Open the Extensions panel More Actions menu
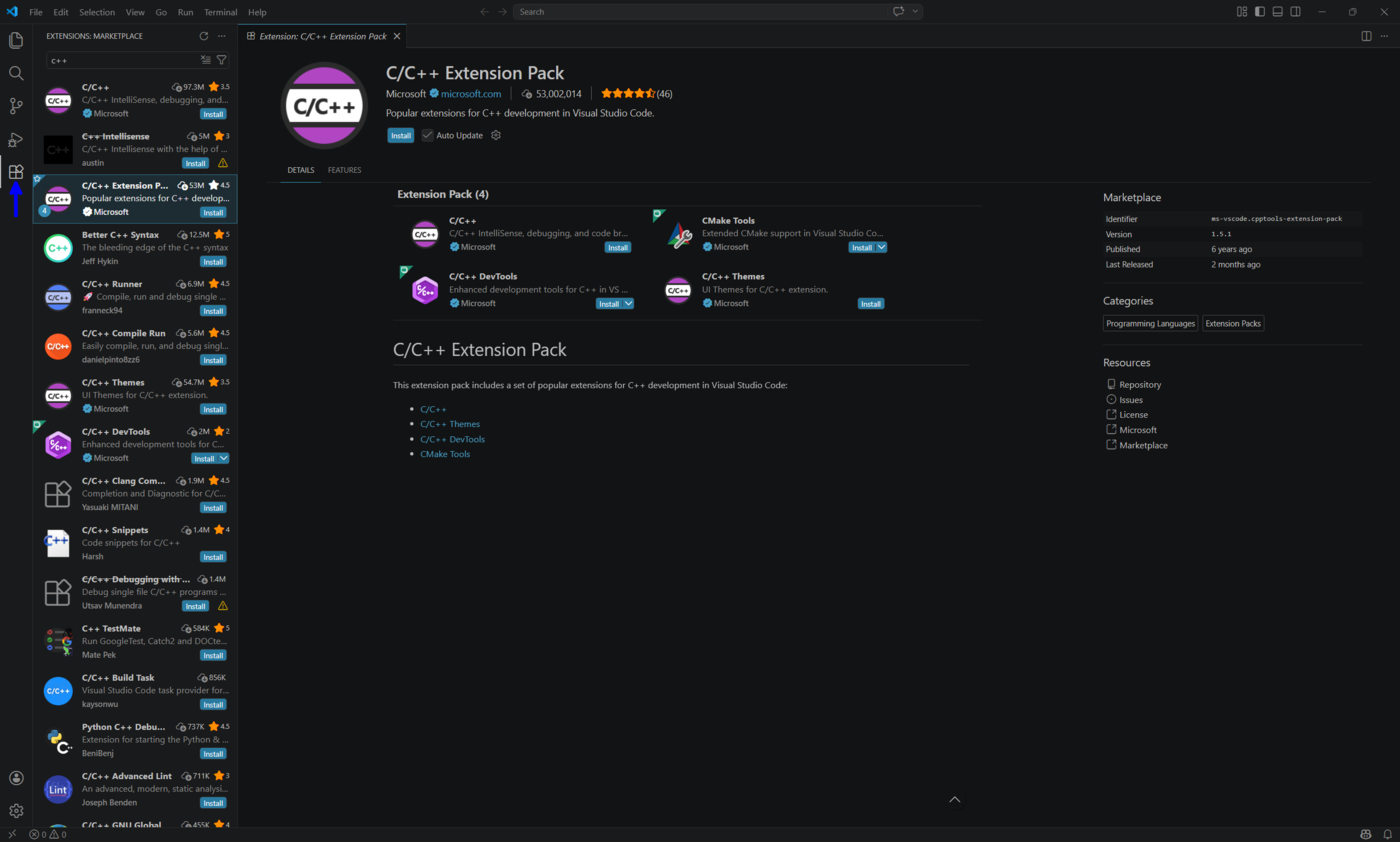The image size is (1400, 842). (221, 35)
